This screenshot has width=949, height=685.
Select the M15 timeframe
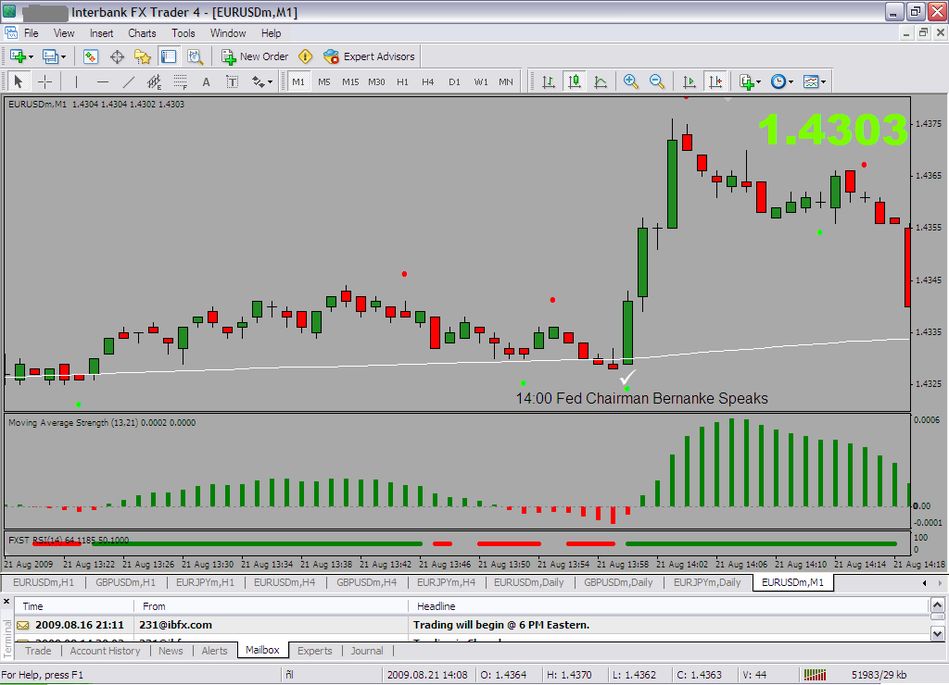point(350,82)
